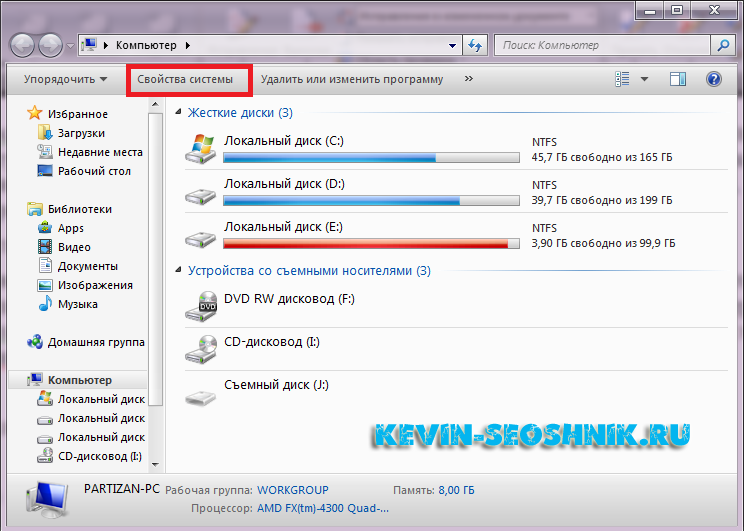Select Local Disk (D:) drive icon
The width and height of the screenshot is (744, 531).
point(201,192)
